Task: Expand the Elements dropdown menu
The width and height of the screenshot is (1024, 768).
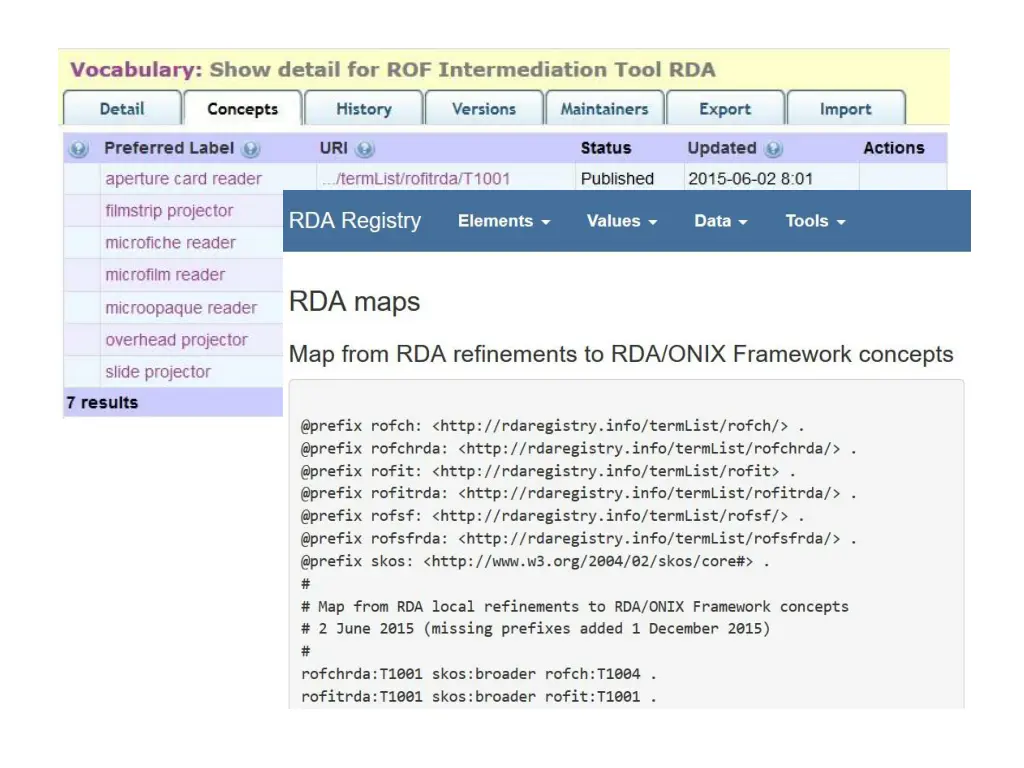Action: (x=504, y=221)
